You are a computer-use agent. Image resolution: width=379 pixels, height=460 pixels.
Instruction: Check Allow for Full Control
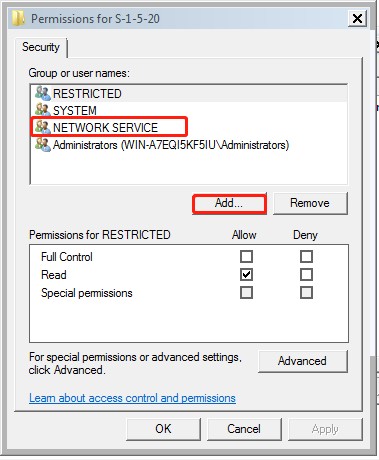[246, 257]
